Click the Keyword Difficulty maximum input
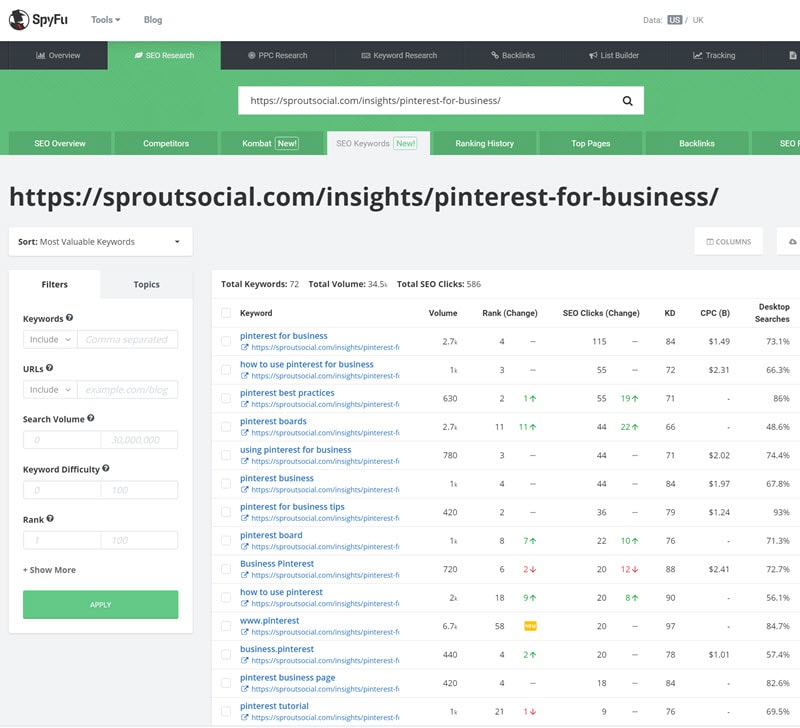Viewport: 800px width, 728px height. 139,490
